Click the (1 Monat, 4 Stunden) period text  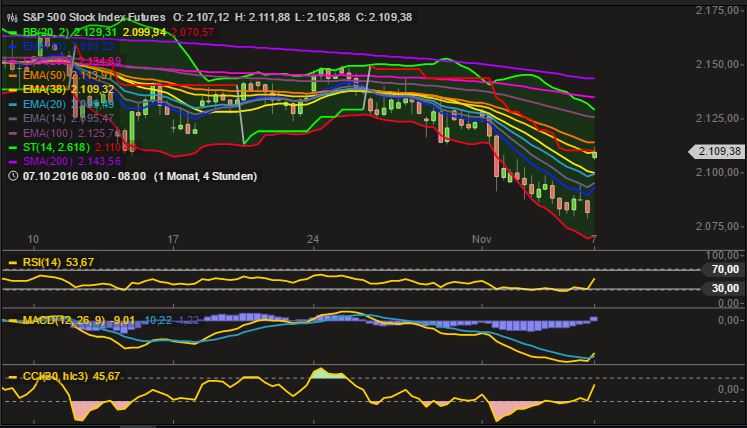205,176
